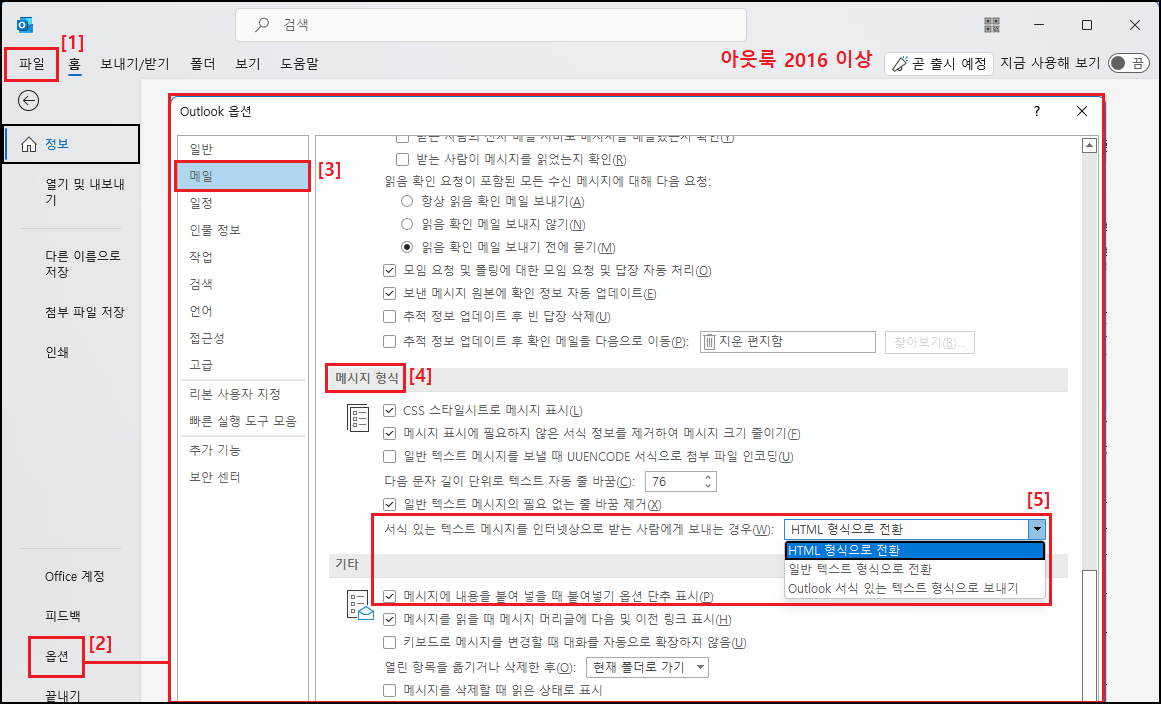Toggle 다음 및 이전 링크 표시 checkbox
The height and width of the screenshot is (704, 1161).
(x=389, y=619)
